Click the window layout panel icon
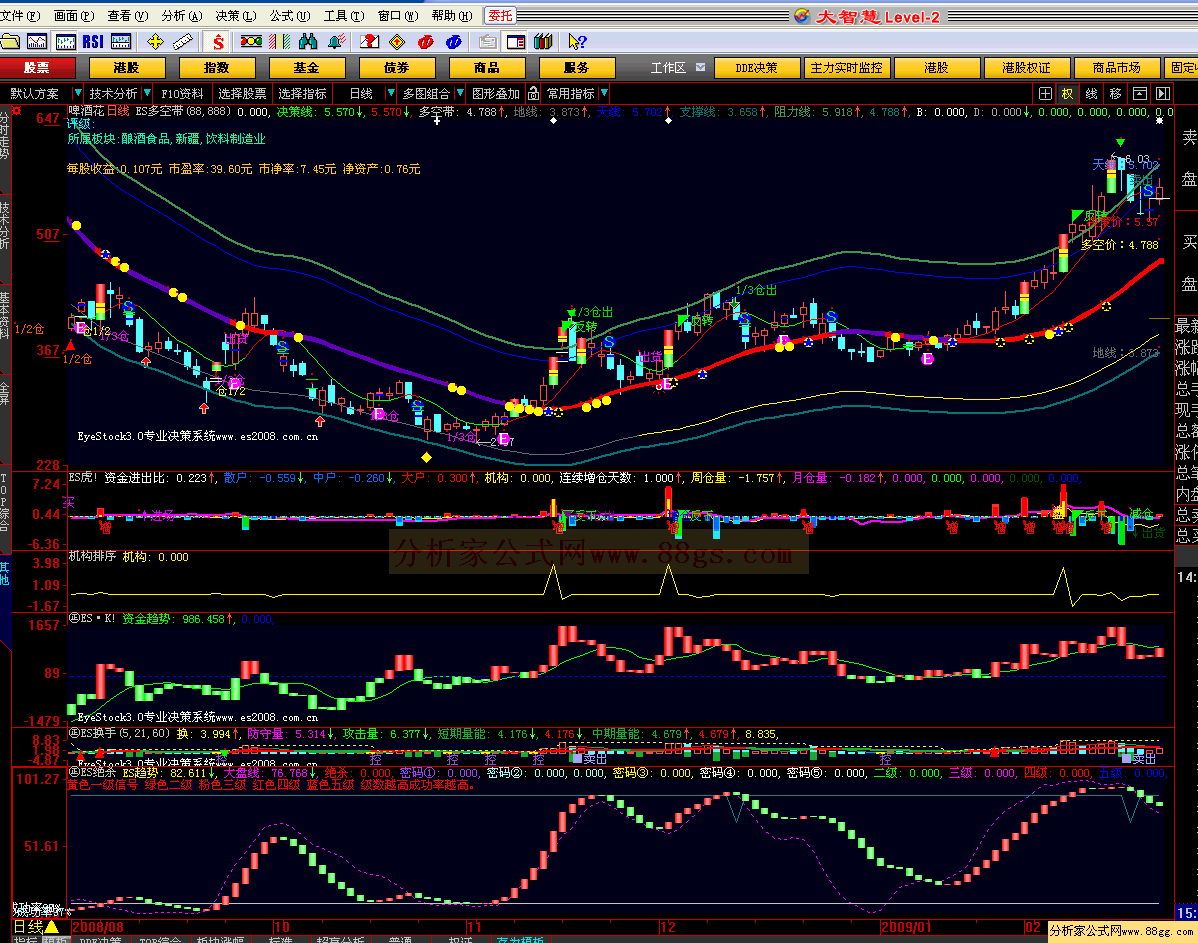1198x943 pixels. tap(516, 42)
